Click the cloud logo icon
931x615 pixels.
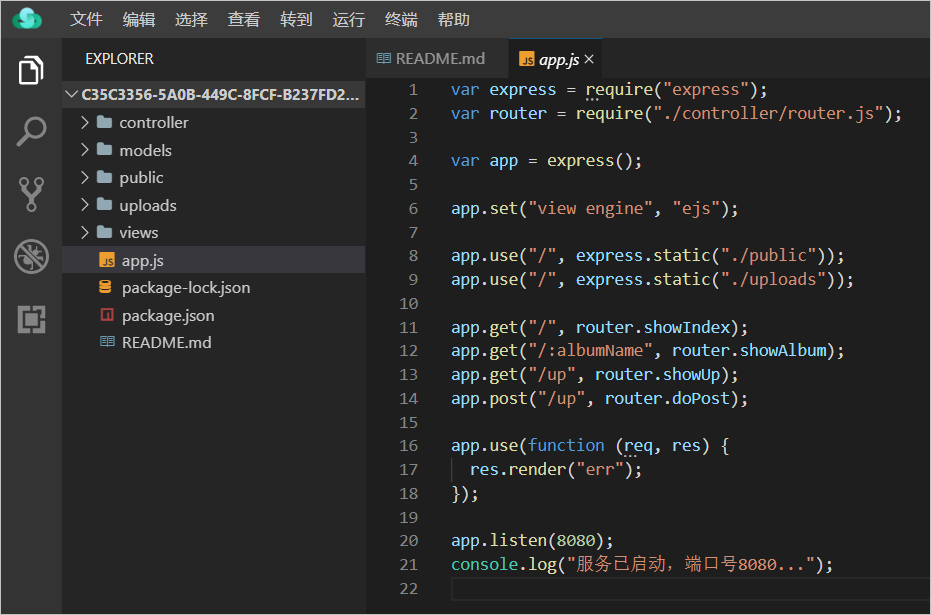pyautogui.click(x=28, y=19)
